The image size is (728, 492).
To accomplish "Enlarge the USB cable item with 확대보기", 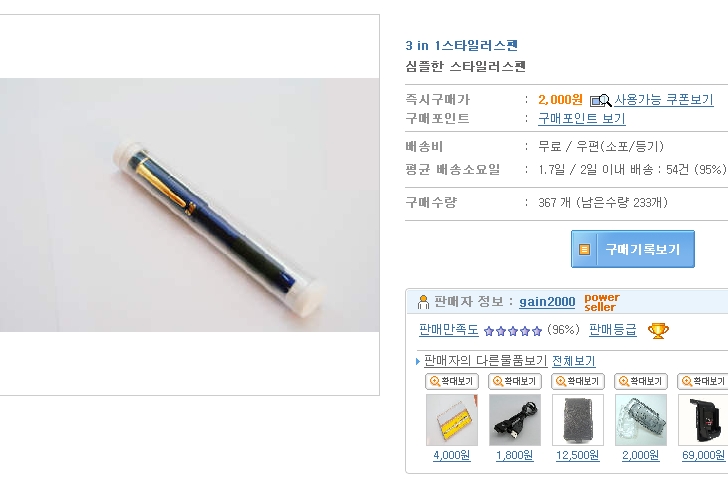I will (515, 382).
